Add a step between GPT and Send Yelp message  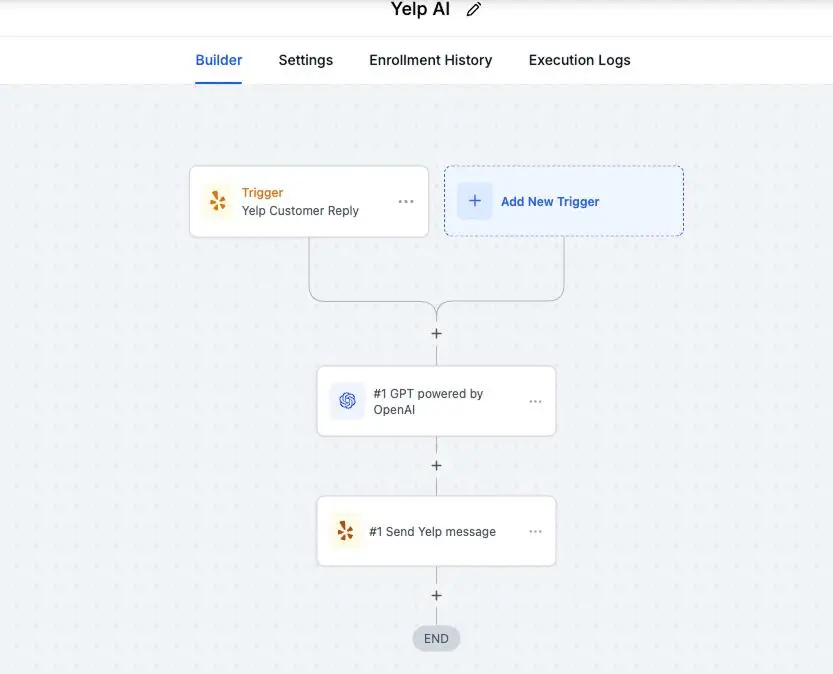click(436, 466)
